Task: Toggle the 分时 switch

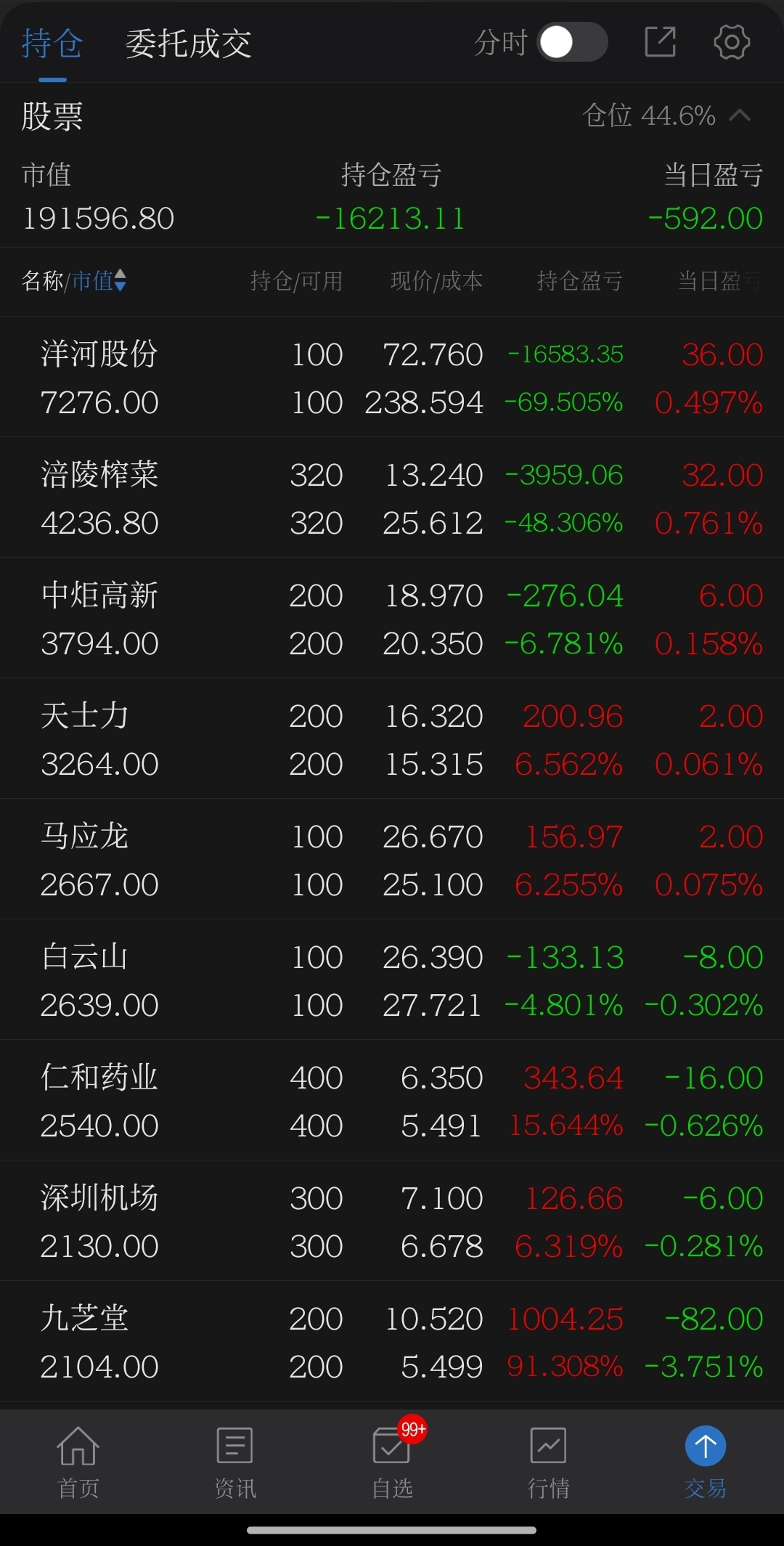Action: tap(572, 42)
